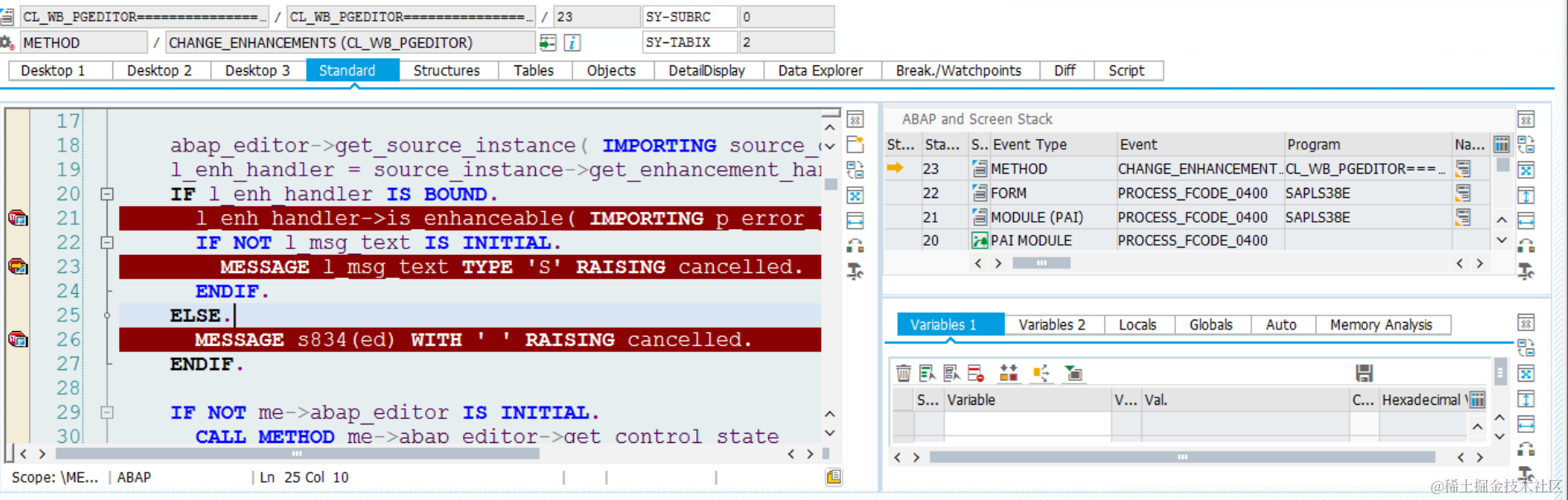The width and height of the screenshot is (1568, 500).
Task: Click vertical maximize icon beside ABAP stack
Action: (x=1526, y=196)
